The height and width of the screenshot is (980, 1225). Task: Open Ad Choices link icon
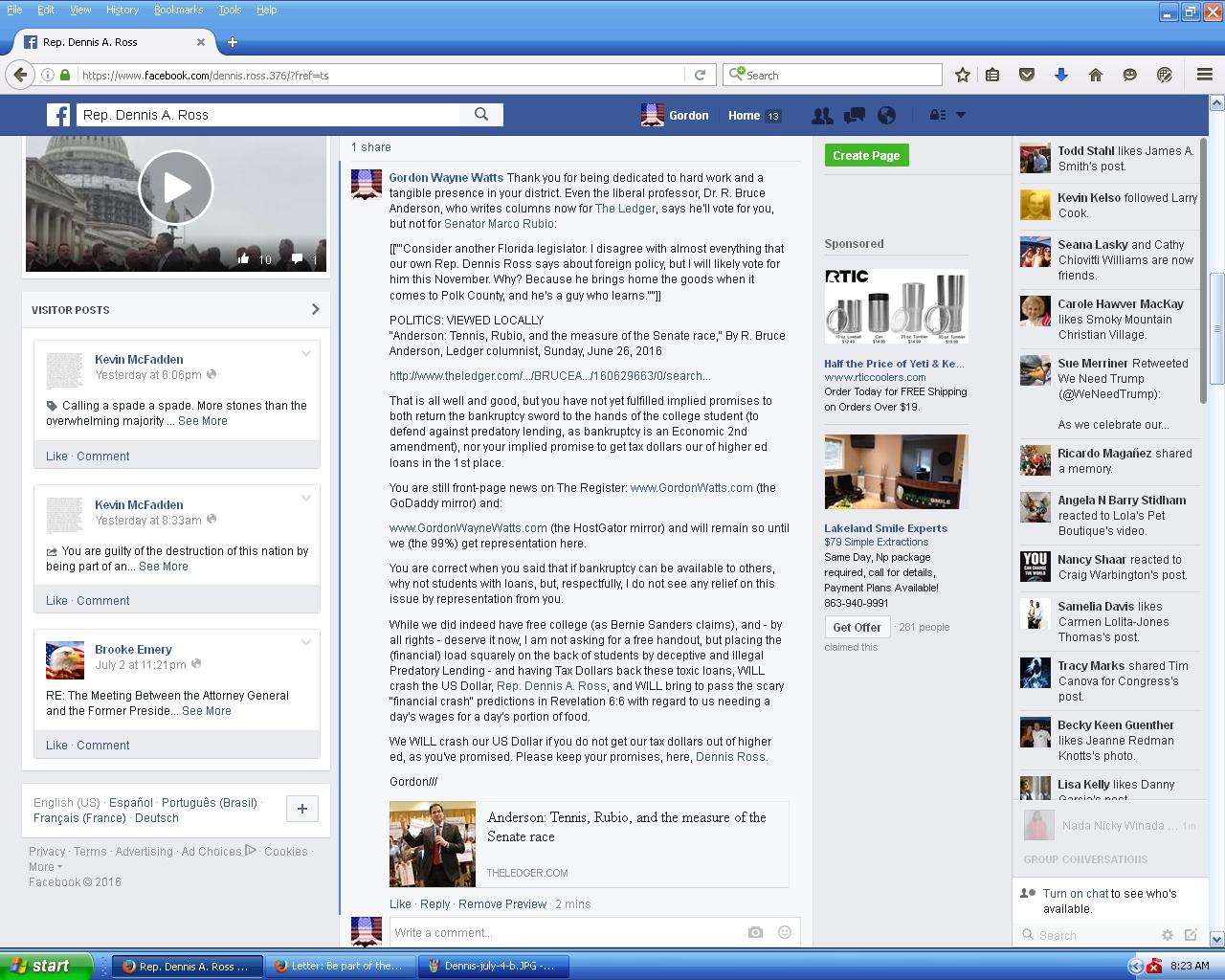(x=251, y=851)
